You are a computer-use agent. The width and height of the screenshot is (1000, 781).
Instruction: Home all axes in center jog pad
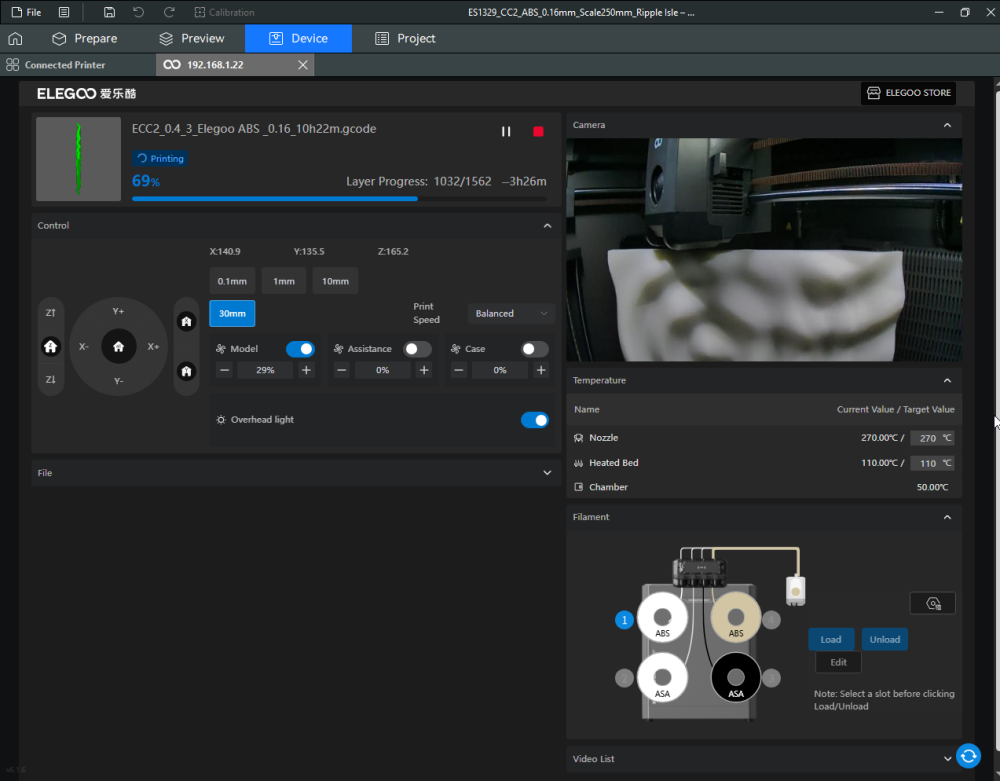119,346
